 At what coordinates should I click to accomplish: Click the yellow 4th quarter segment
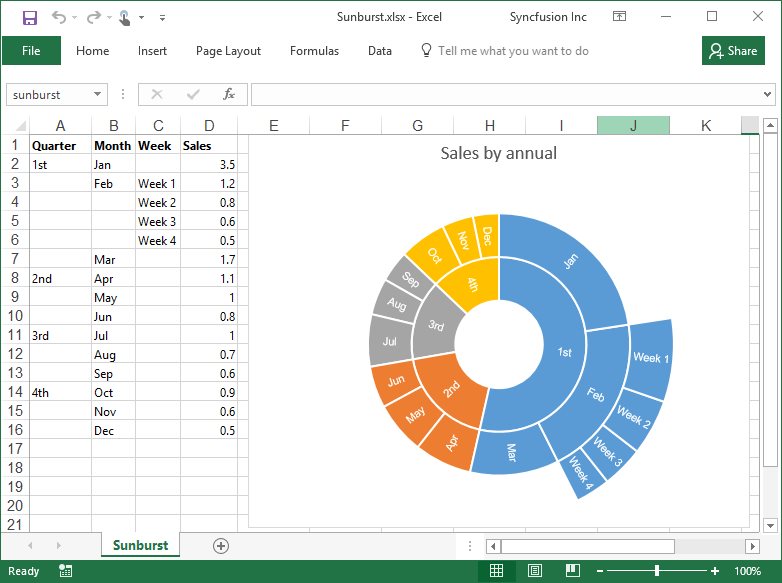tap(472, 284)
